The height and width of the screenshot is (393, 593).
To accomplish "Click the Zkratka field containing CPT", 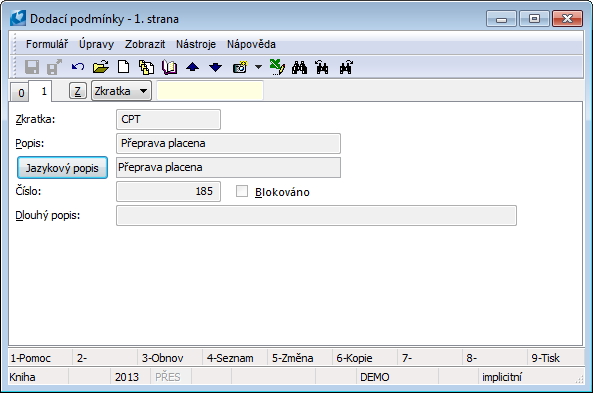I will coord(168,120).
